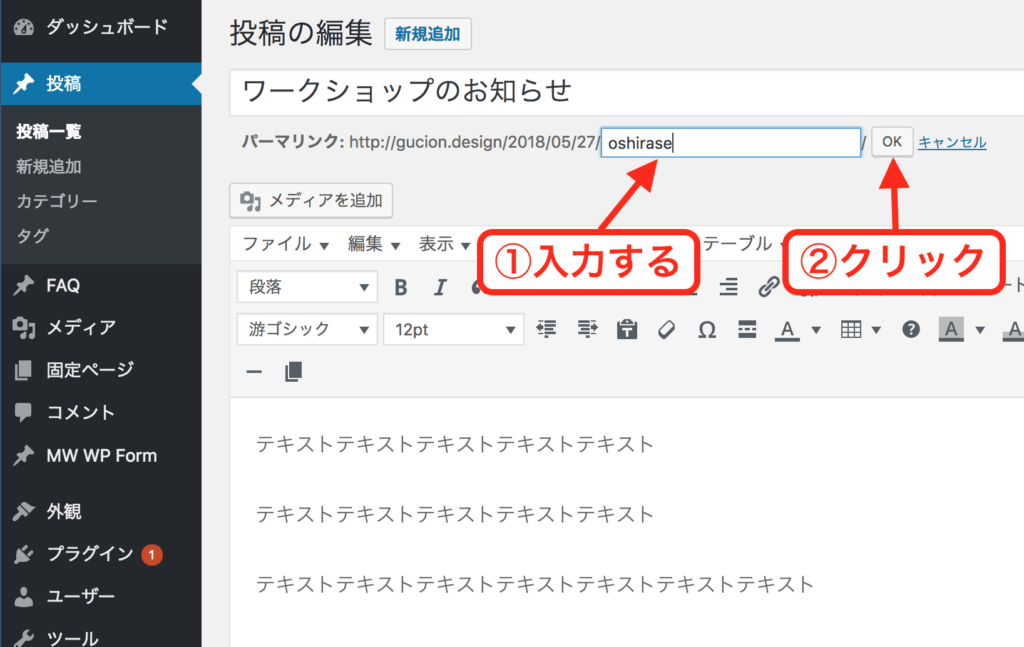Click the キャンセル link beside the permalink
1024x647 pixels.
(x=952, y=142)
